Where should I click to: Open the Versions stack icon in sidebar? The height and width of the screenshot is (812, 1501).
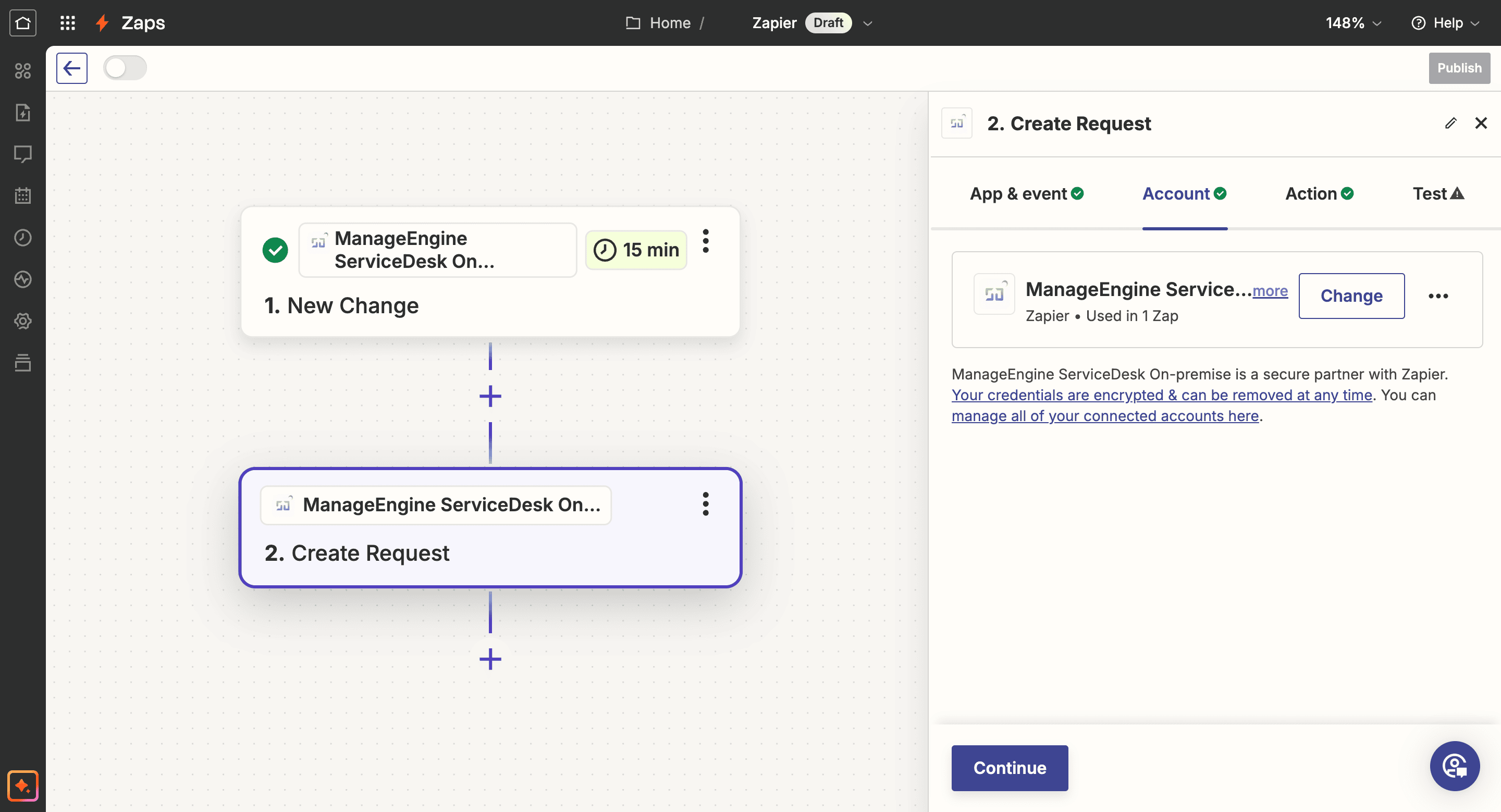click(23, 363)
